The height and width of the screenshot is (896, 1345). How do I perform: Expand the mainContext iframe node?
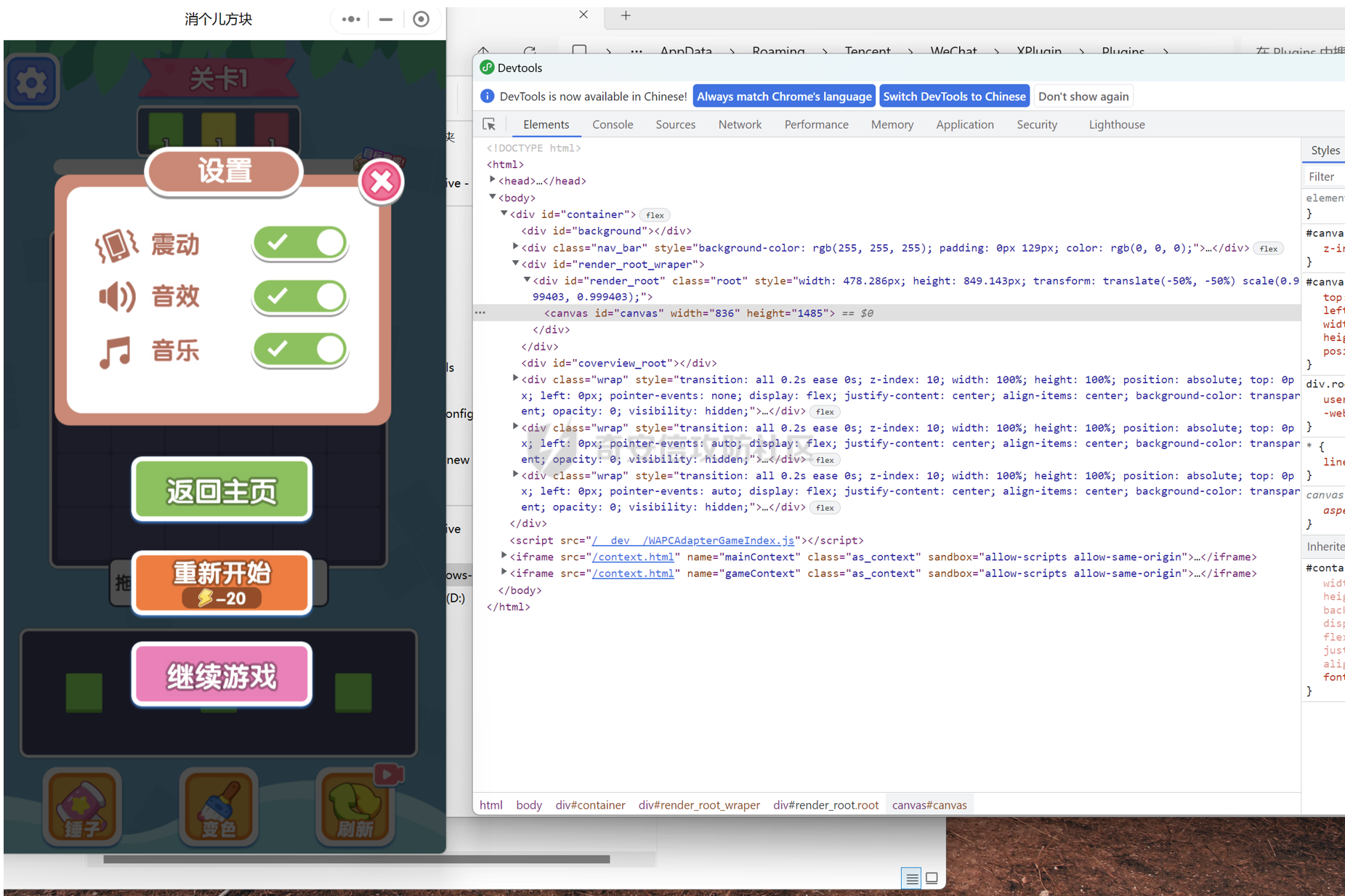coord(504,556)
